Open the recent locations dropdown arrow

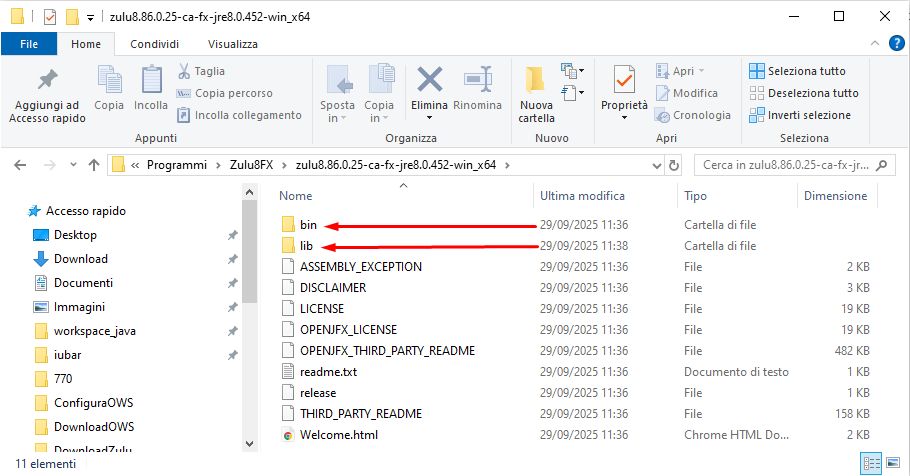(x=71, y=164)
